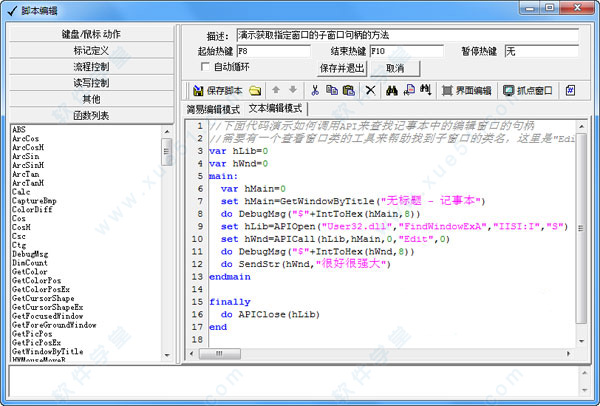The height and width of the screenshot is (406, 600).
Task: Open 抓点窗口 capture point window
Action: click(528, 90)
